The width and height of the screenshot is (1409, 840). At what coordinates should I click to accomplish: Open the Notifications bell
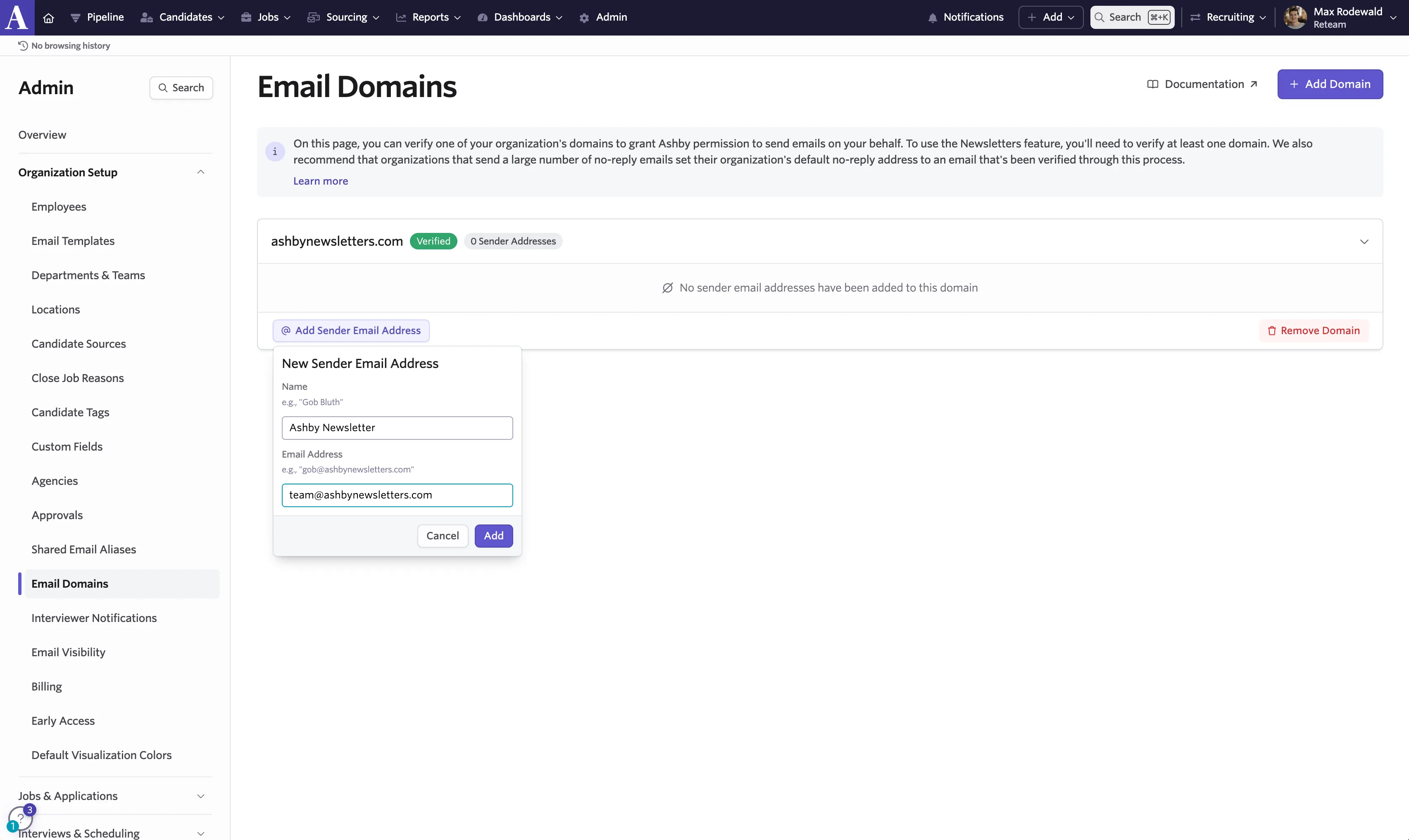pyautogui.click(x=966, y=17)
